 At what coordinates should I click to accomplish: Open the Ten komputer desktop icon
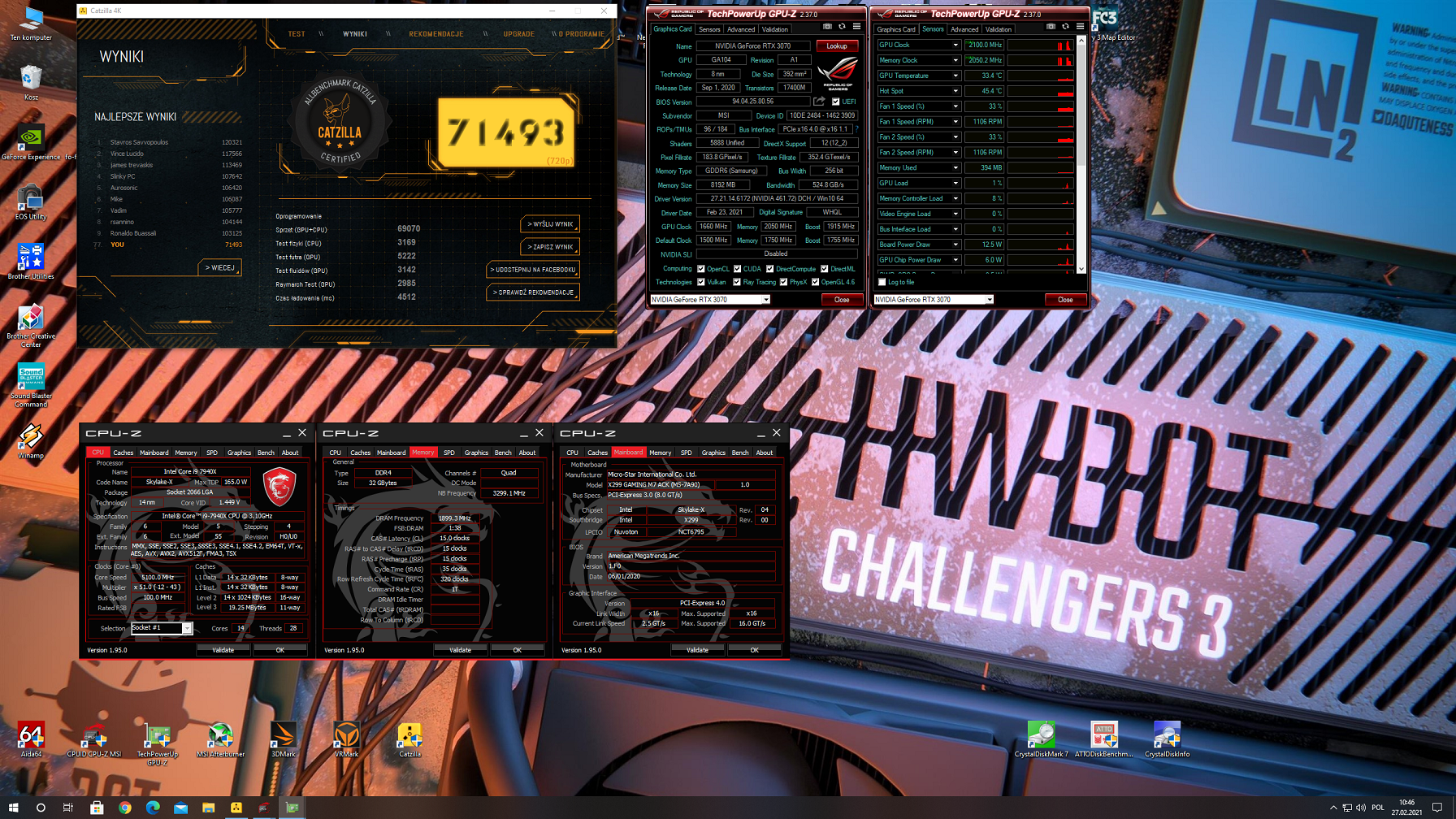[31, 24]
